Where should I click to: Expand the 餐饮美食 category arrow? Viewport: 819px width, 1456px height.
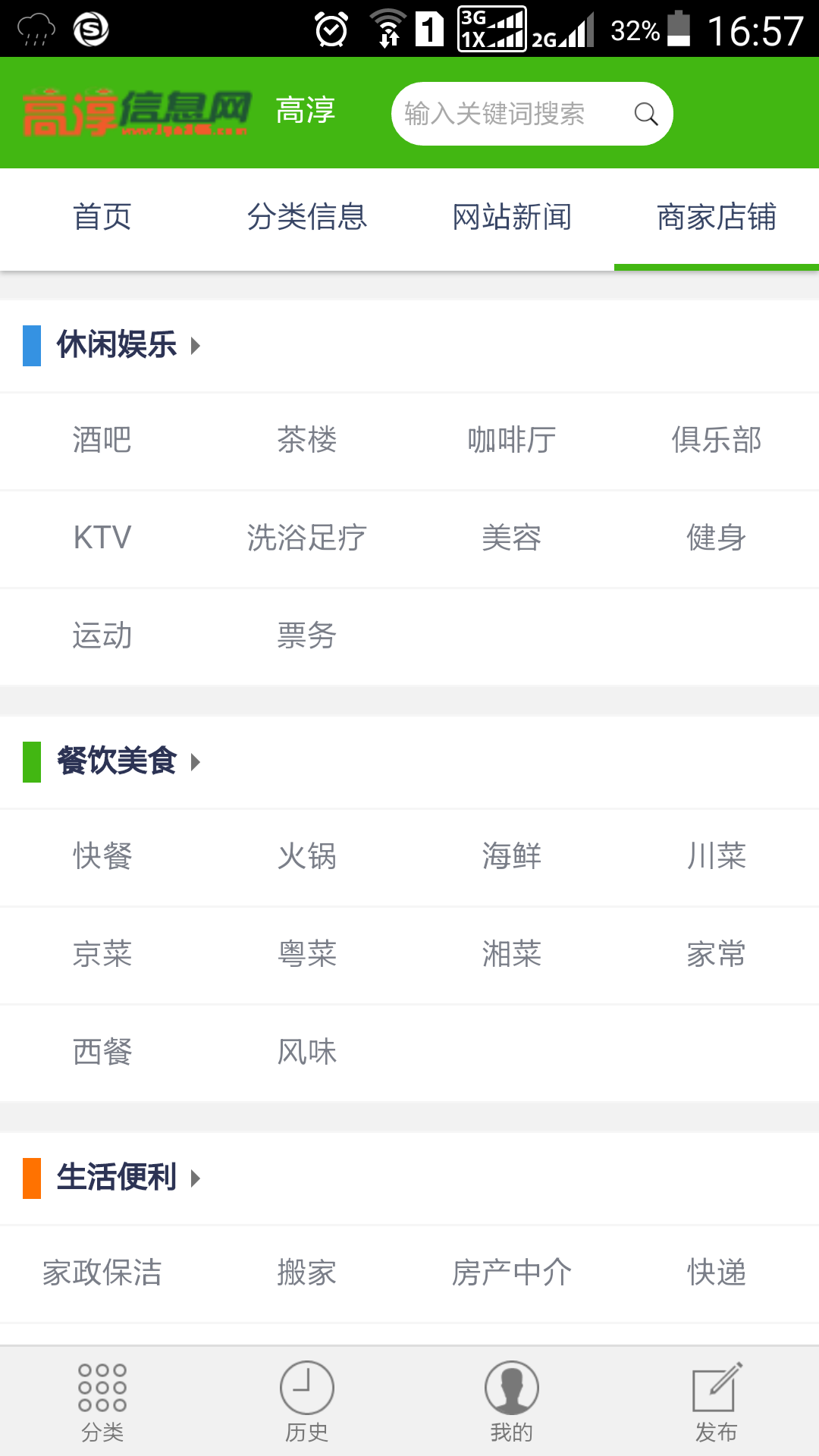coord(196,762)
